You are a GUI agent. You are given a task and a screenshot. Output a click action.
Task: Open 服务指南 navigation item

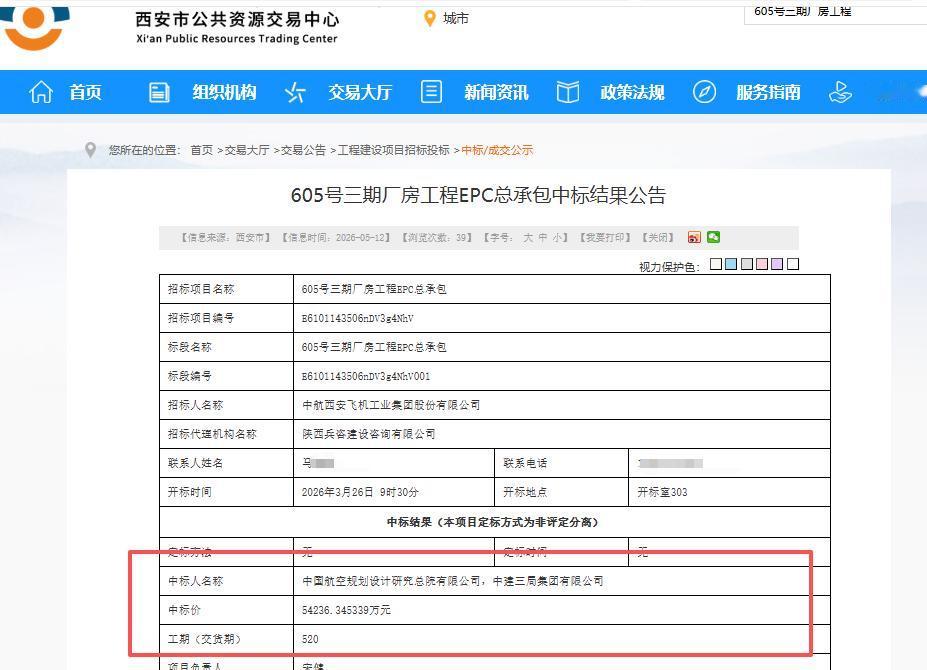click(768, 92)
